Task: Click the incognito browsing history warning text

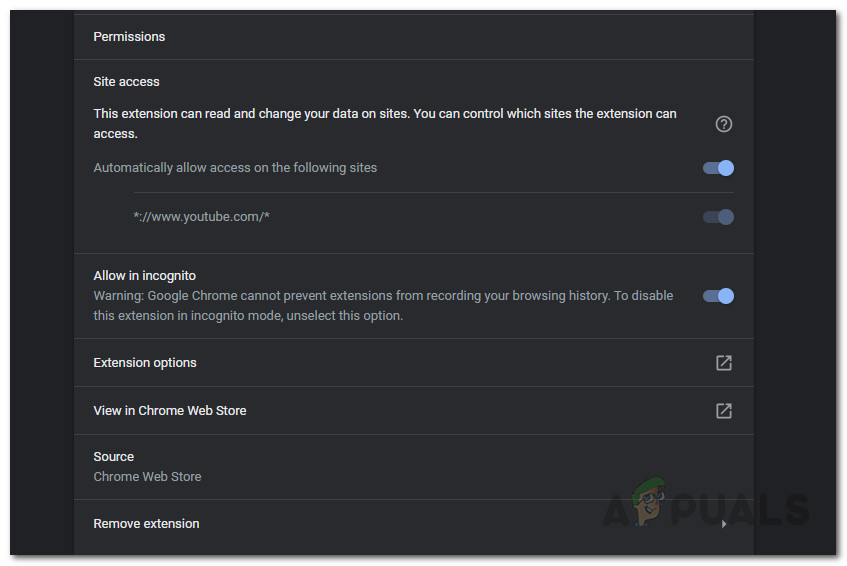Action: click(x=383, y=306)
